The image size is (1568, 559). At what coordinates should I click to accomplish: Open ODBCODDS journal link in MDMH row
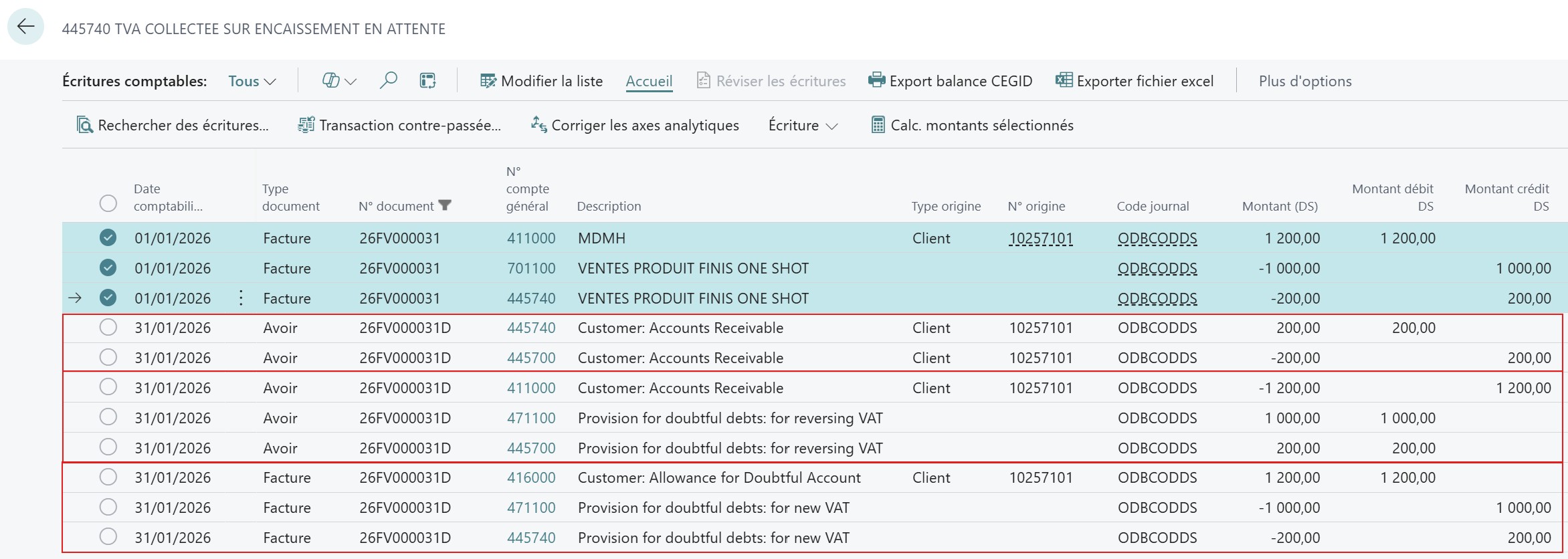[x=1157, y=238]
